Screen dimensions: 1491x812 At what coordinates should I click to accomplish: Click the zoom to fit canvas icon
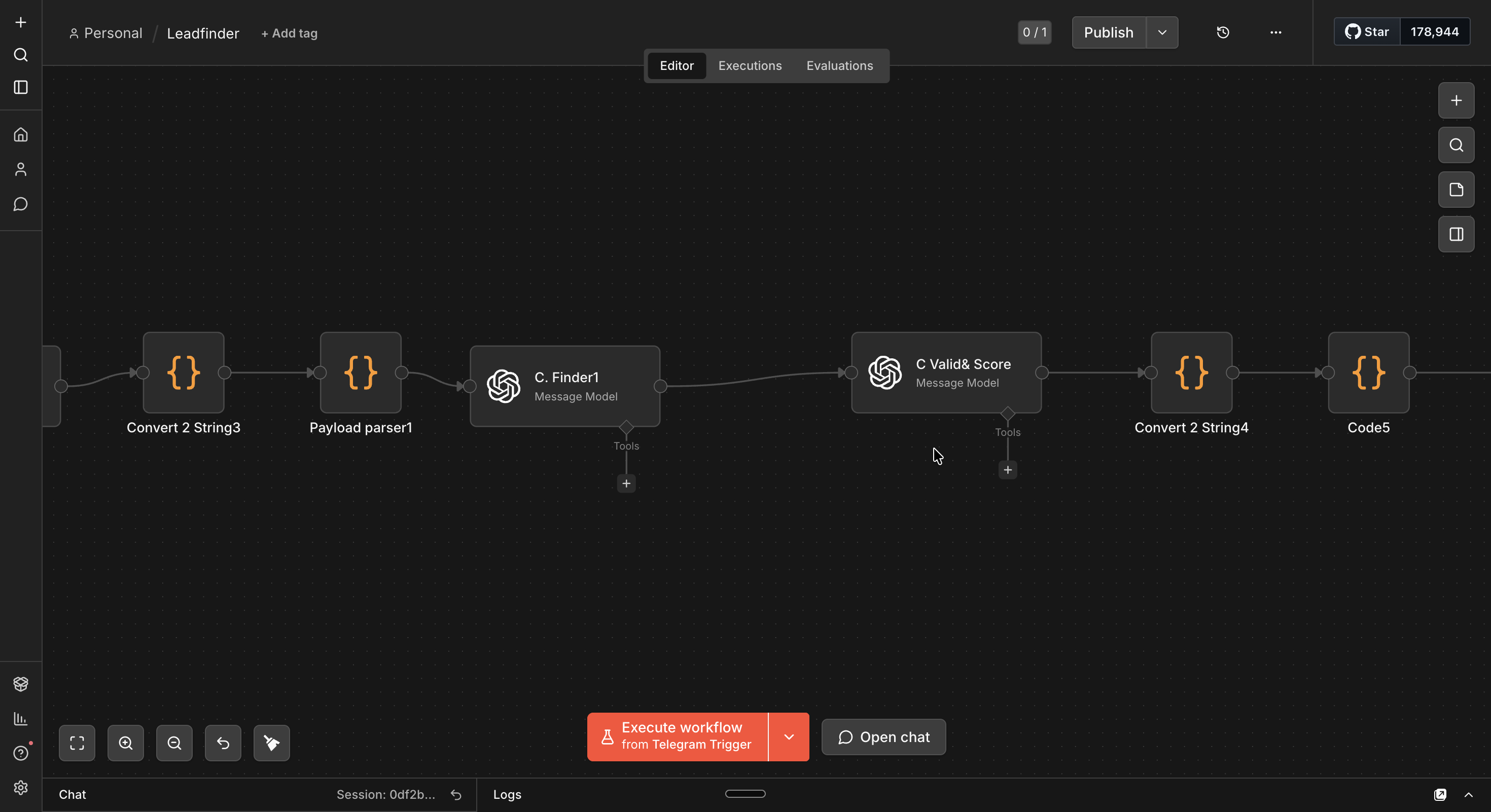77,743
